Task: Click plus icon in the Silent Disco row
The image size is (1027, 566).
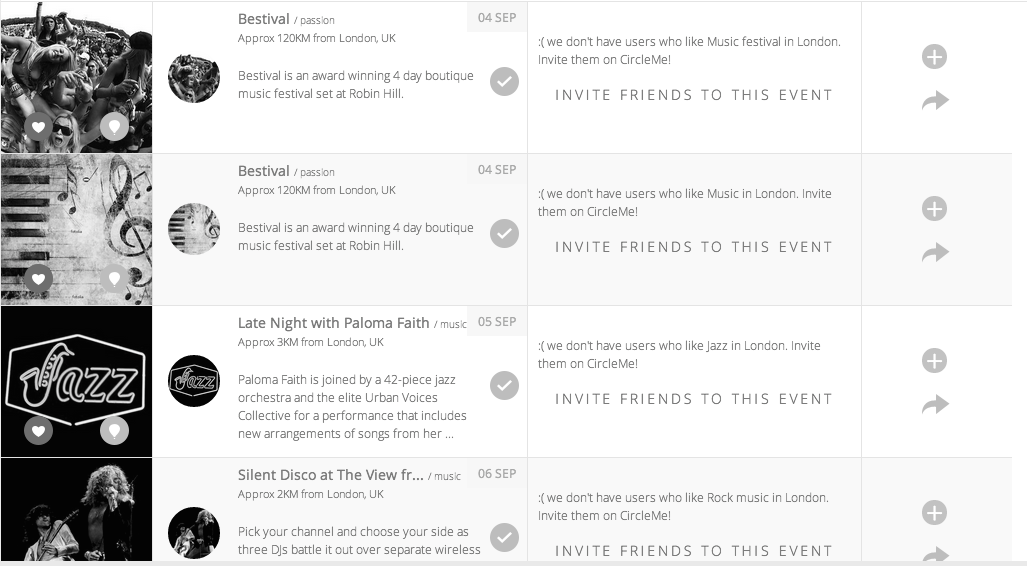Action: point(934,513)
